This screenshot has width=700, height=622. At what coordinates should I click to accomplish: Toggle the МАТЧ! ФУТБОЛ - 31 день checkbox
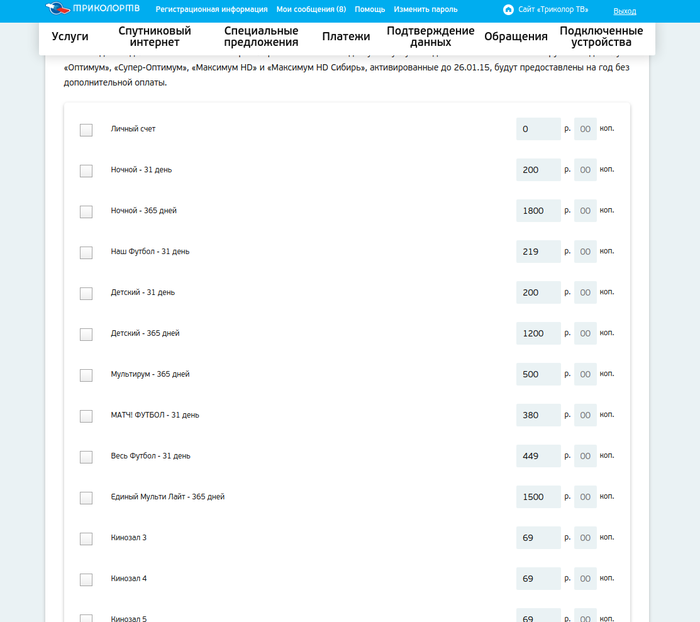(x=86, y=416)
